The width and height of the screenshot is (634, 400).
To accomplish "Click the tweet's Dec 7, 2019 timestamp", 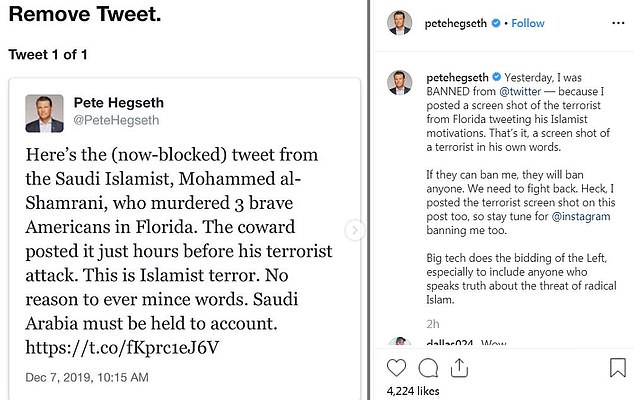I will point(85,378).
